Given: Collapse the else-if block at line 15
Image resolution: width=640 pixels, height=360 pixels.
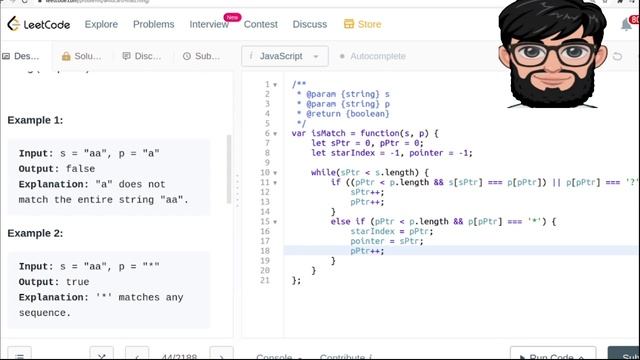Looking at the screenshot, I should click(x=275, y=222).
